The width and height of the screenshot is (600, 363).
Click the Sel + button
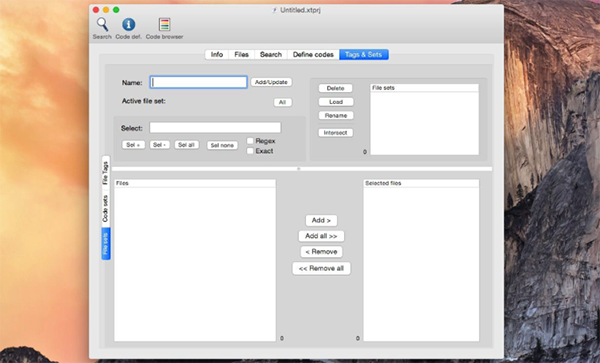click(133, 145)
